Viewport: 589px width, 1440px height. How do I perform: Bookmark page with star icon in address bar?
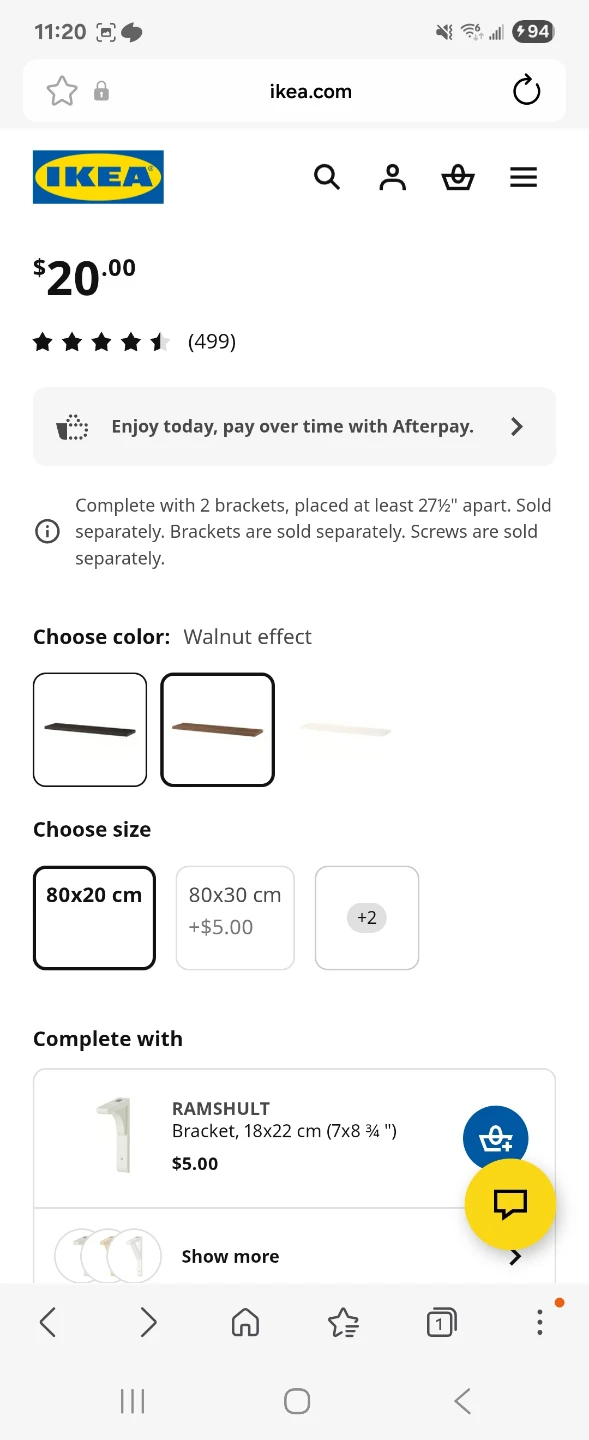click(62, 92)
